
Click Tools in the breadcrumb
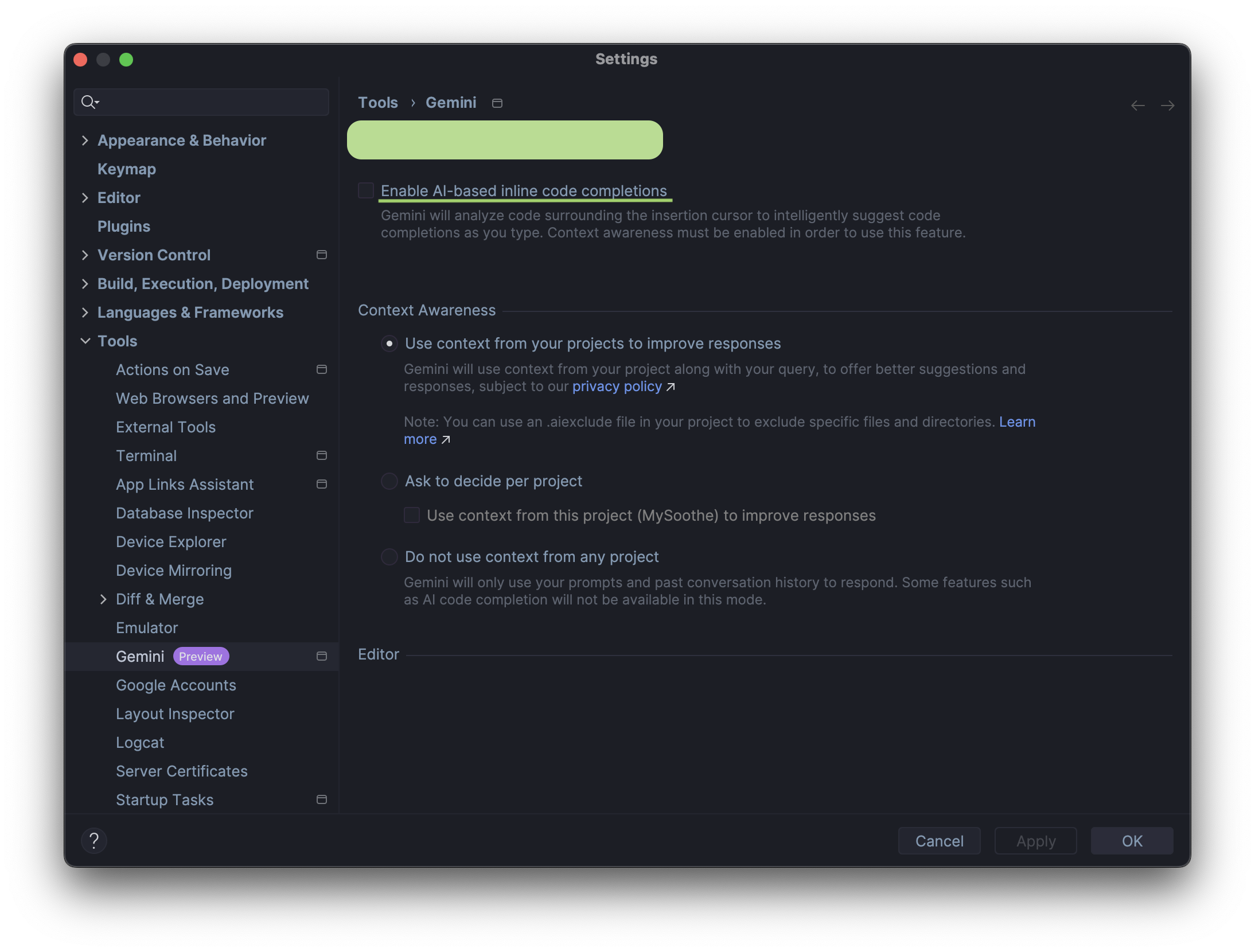(378, 103)
